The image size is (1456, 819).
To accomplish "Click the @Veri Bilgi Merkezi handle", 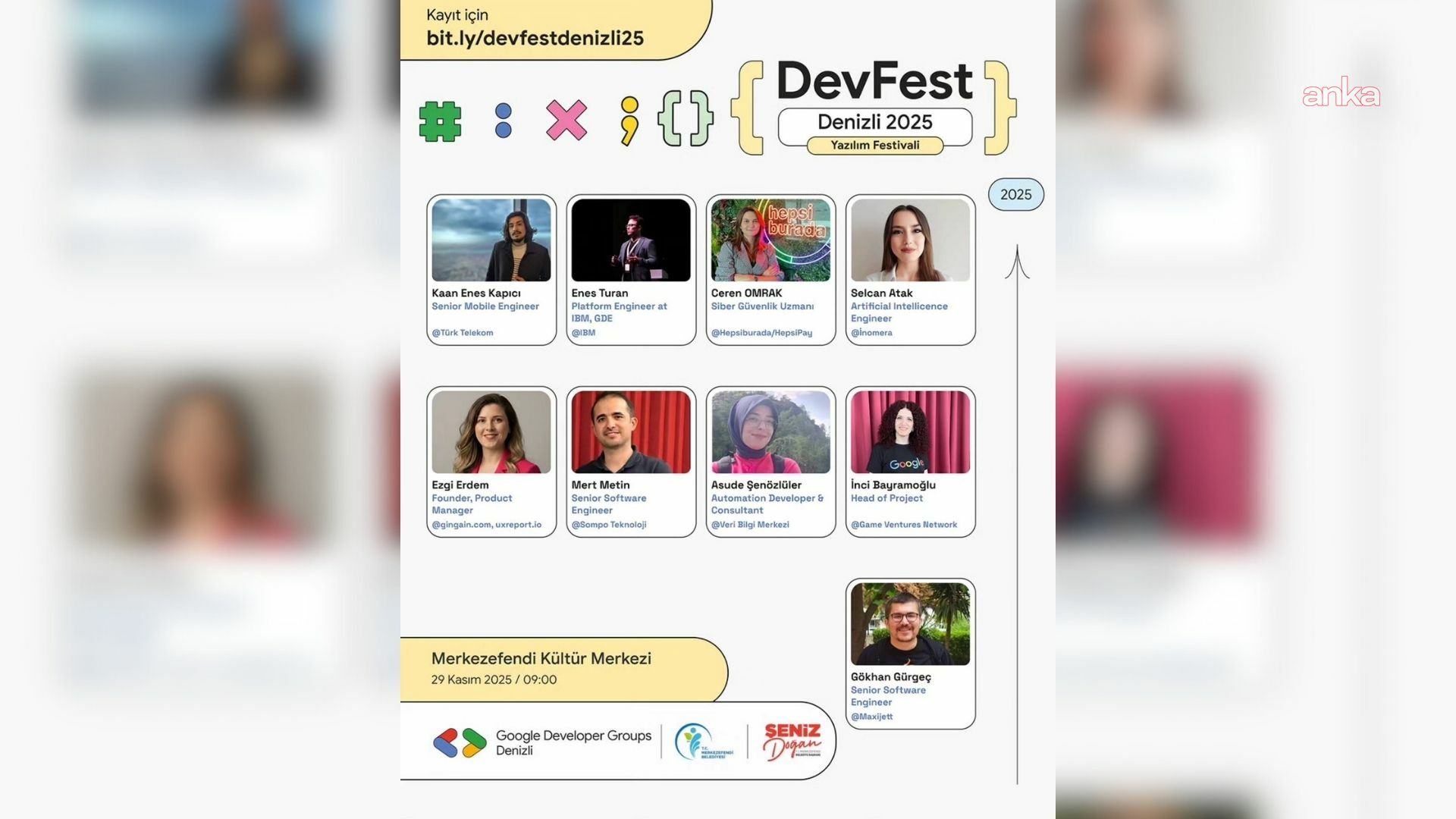I will pos(750,525).
